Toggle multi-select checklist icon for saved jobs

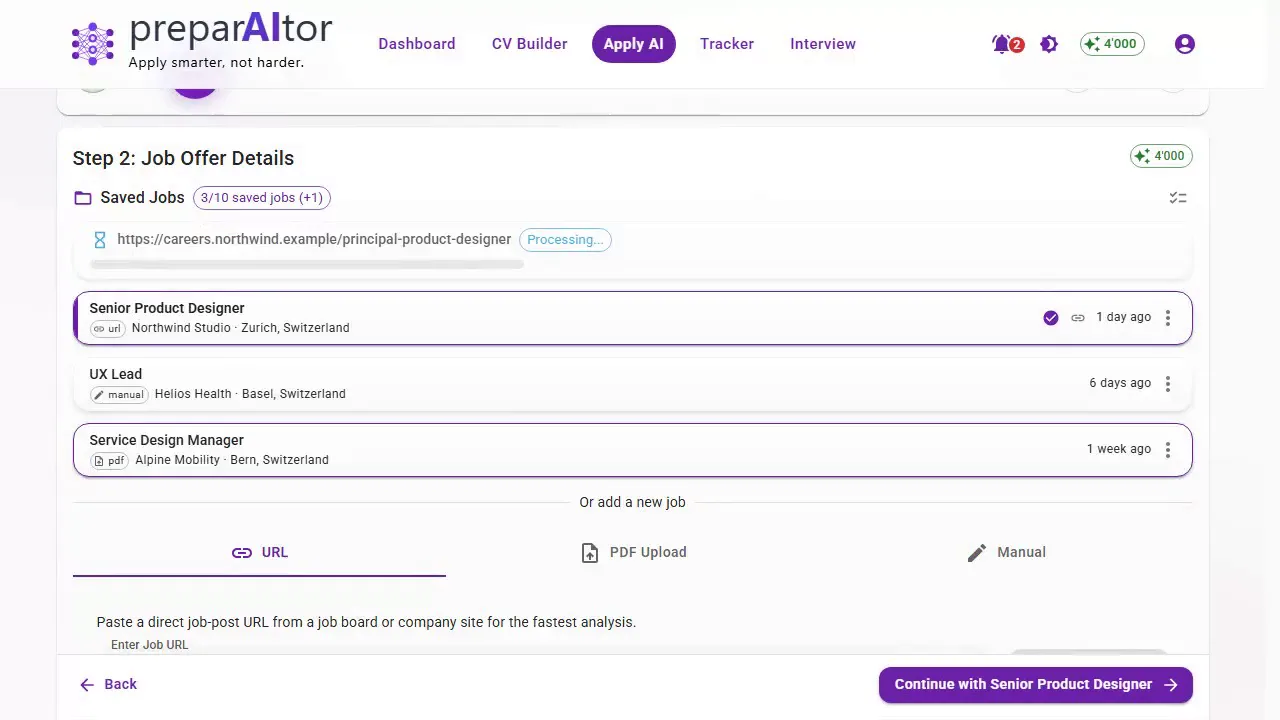(1178, 198)
